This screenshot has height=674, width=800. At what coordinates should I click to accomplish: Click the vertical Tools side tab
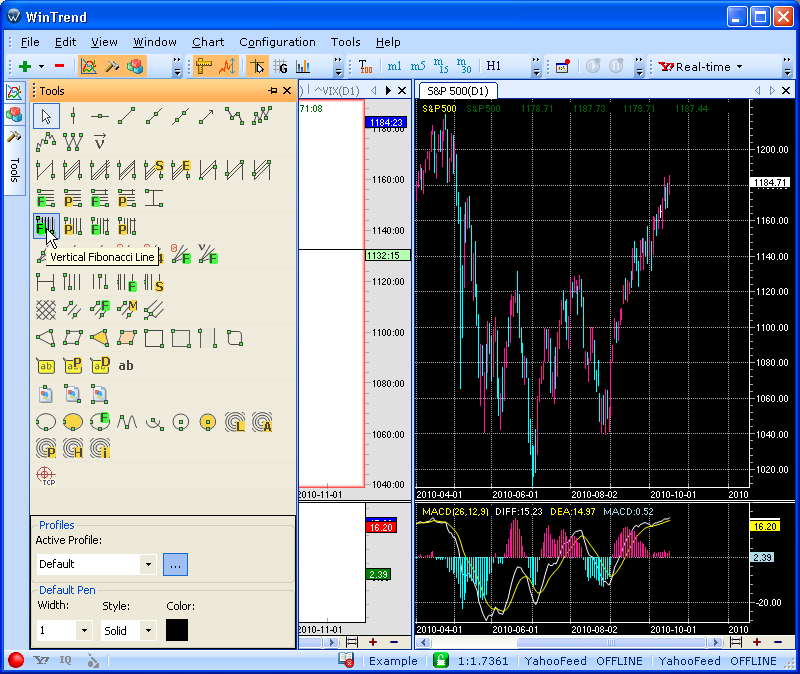[x=15, y=163]
